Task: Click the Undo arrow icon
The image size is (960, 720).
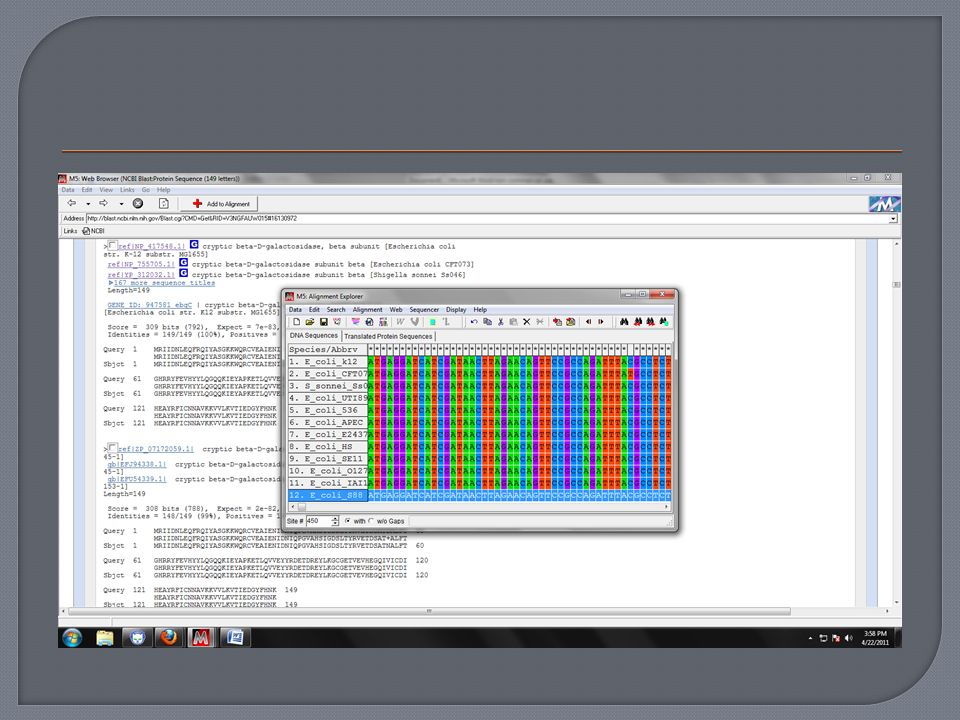Action: [x=474, y=322]
